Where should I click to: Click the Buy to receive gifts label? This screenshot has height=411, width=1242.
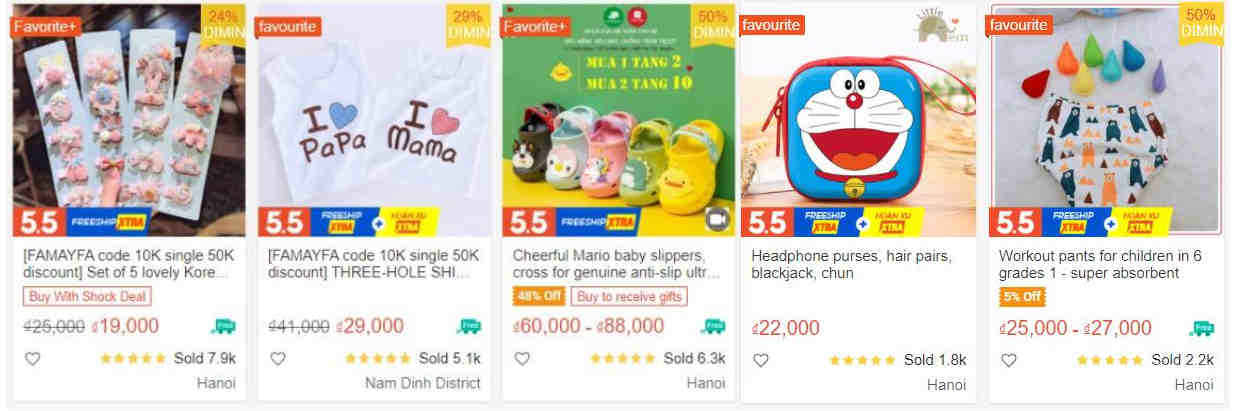pos(630,296)
